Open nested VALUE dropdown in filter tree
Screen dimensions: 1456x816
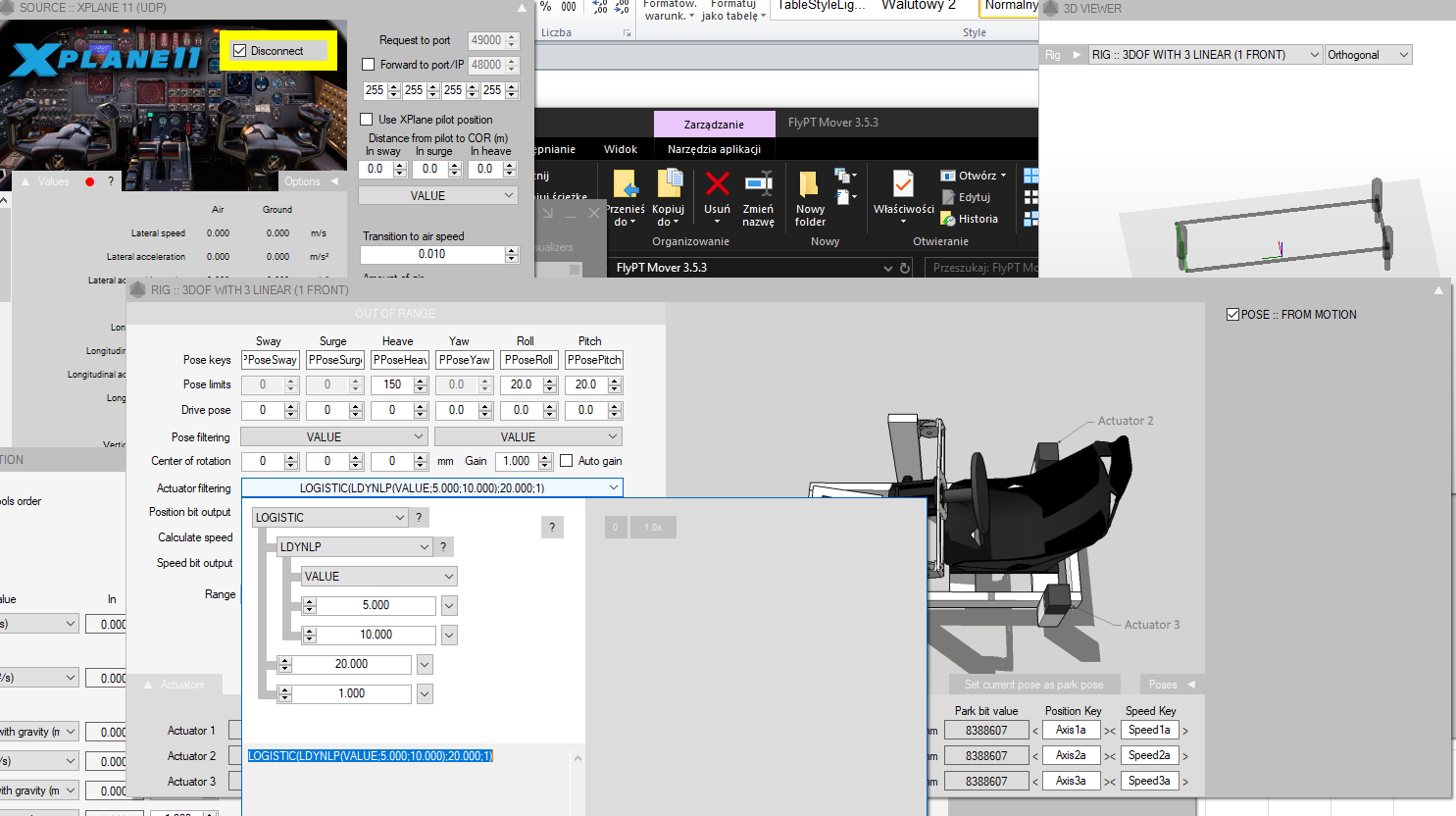click(378, 577)
